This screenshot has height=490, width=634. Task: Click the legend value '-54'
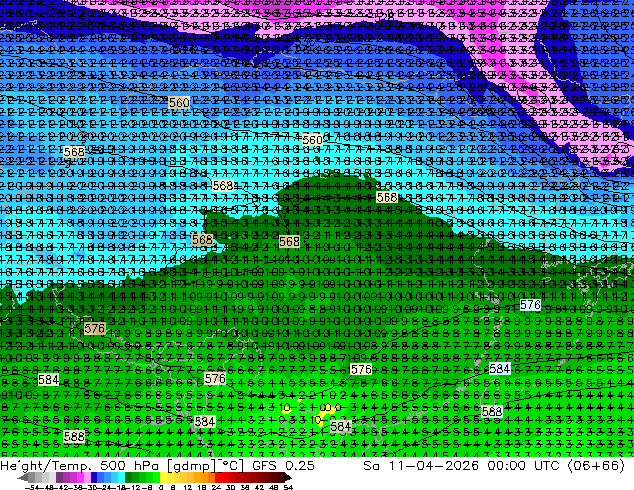coord(32,488)
